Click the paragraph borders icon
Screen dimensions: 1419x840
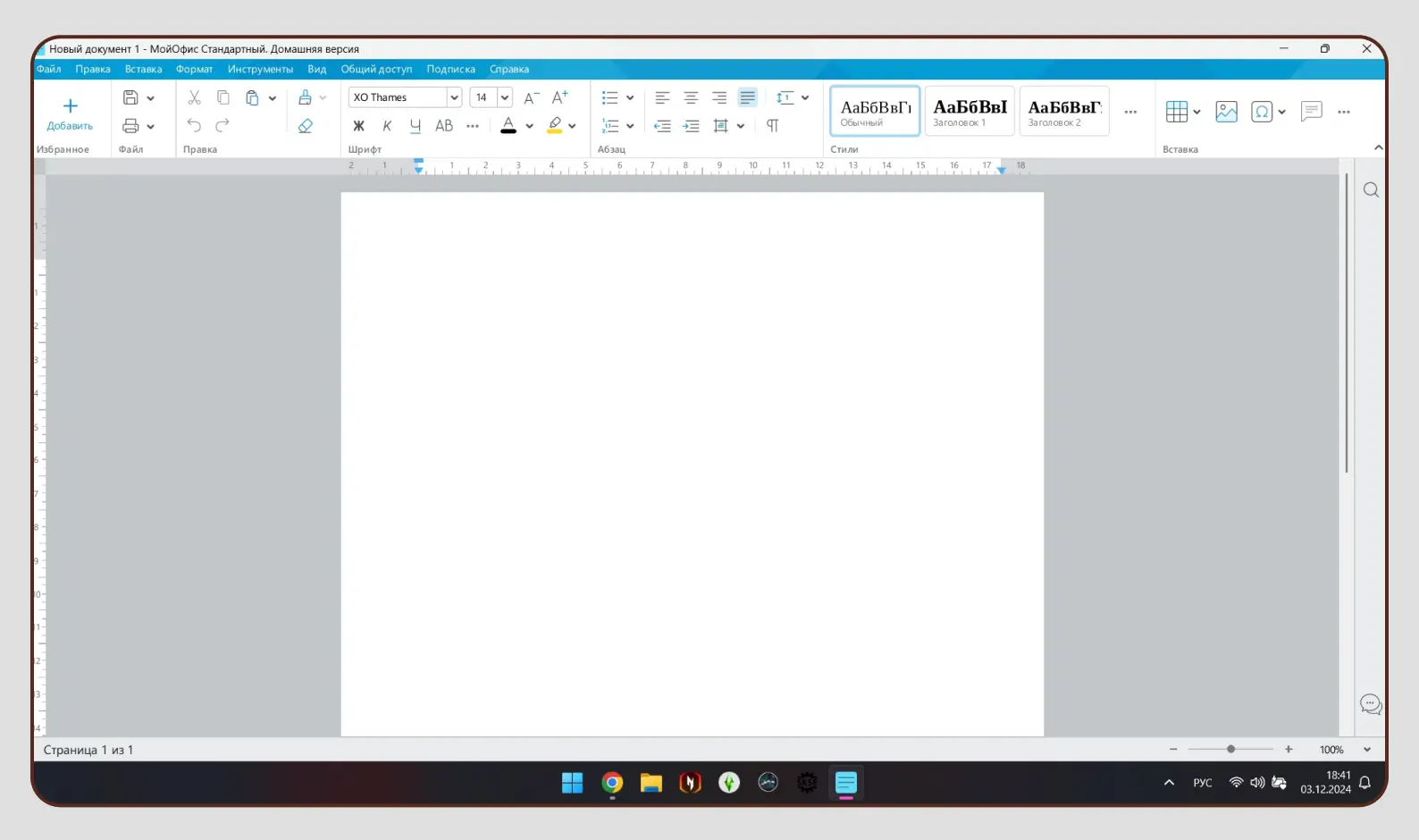click(720, 126)
